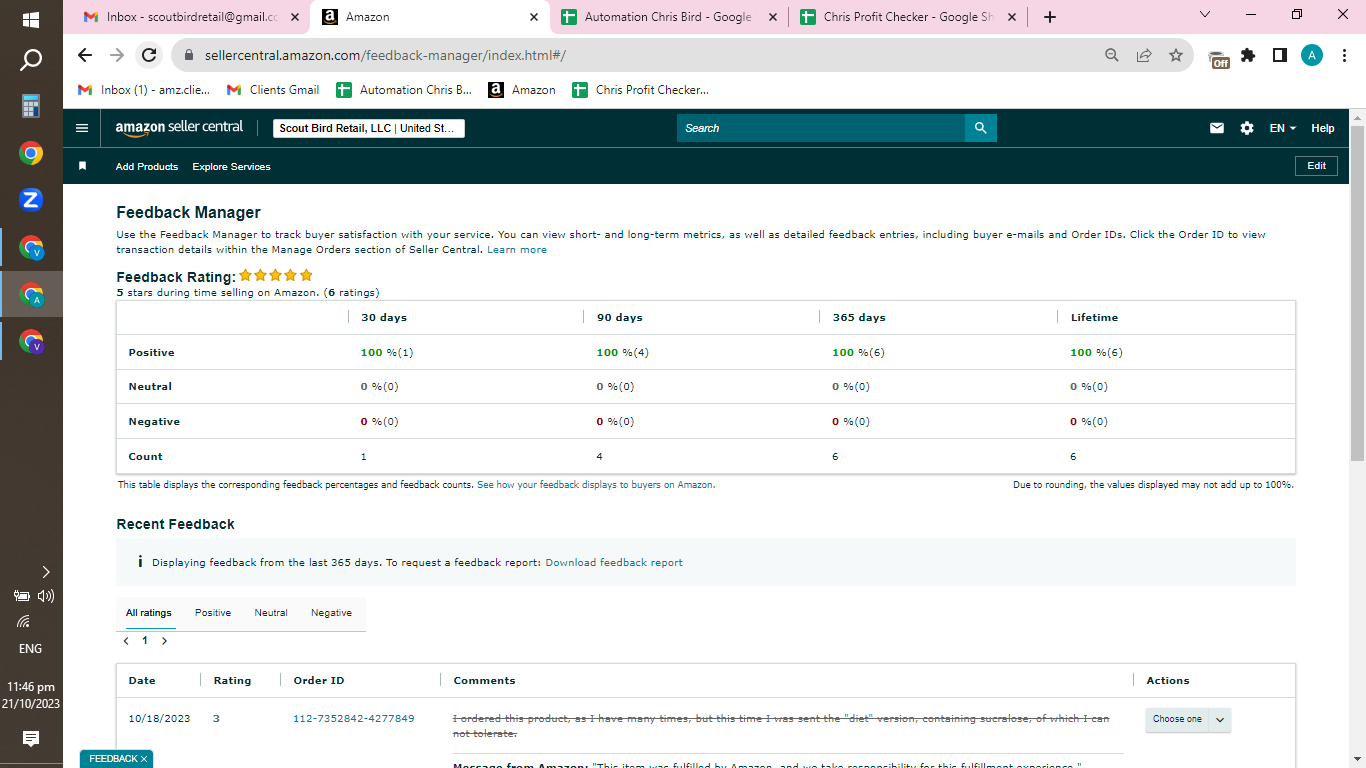
Task: Switch to the Inbox Gmail browser tab
Action: 190,17
